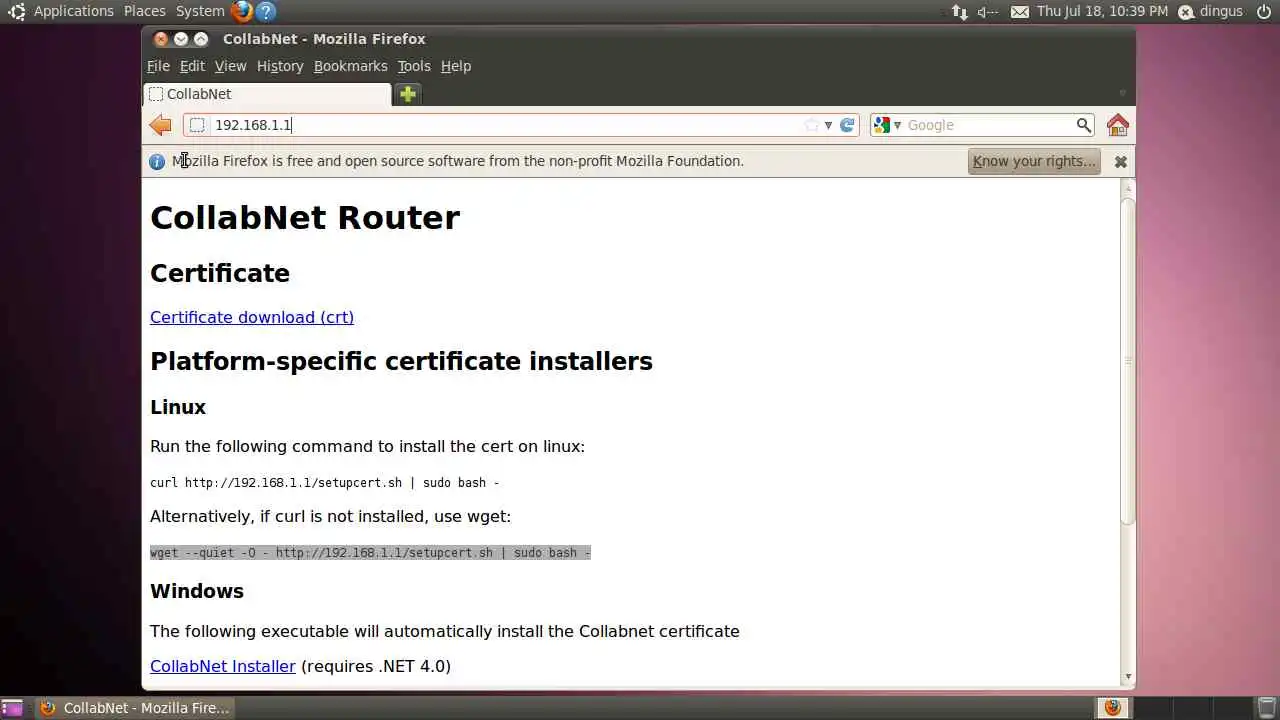Open the tab list dropdown arrow
1280x720 pixels.
tap(1122, 93)
